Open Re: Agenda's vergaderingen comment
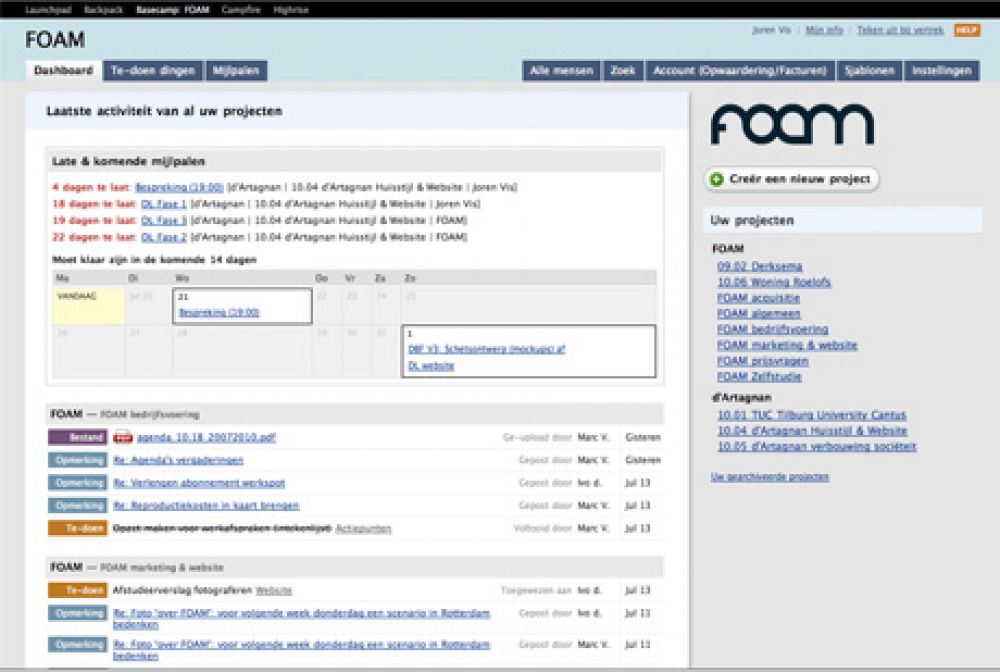The width and height of the screenshot is (1000, 672). click(x=178, y=460)
